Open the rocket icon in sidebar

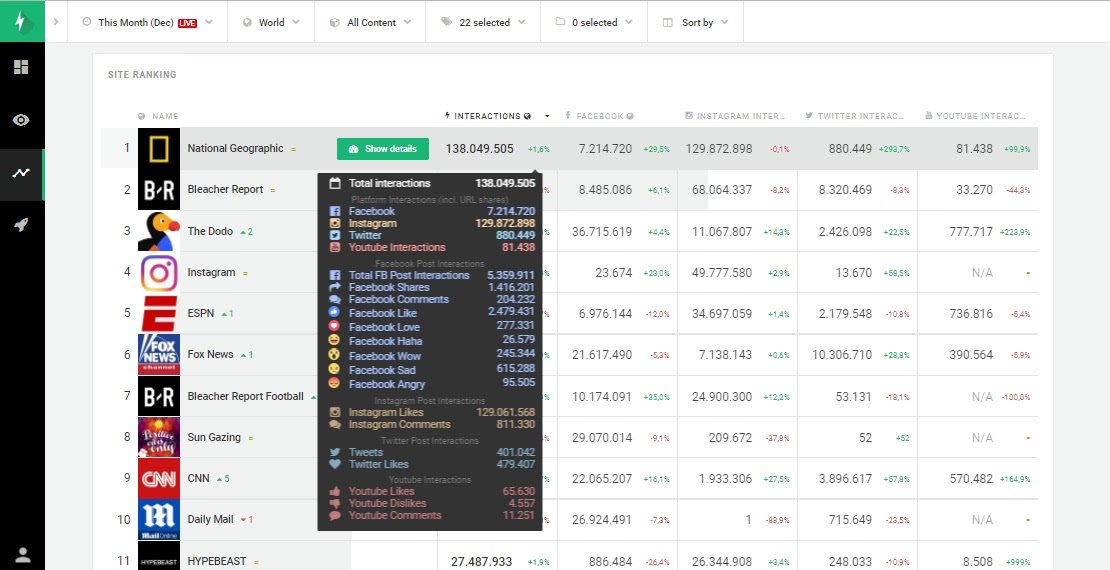click(21, 225)
